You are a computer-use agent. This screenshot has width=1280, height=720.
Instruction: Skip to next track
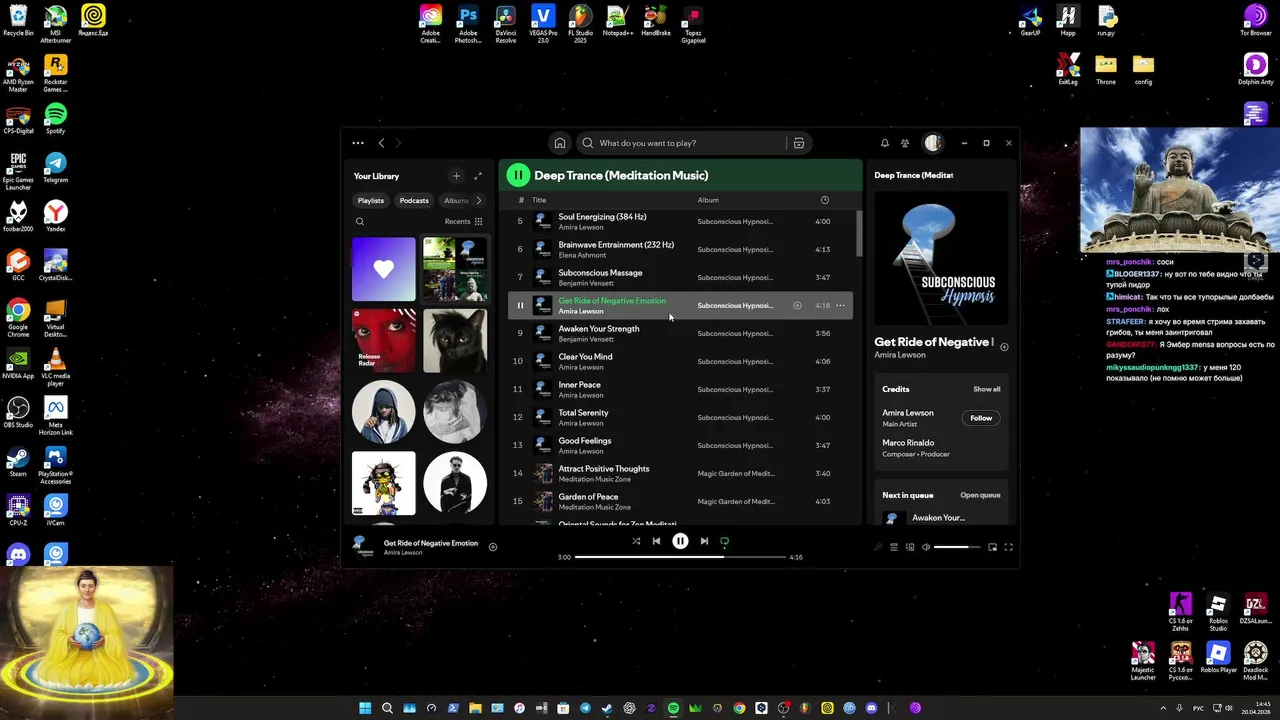click(x=704, y=541)
